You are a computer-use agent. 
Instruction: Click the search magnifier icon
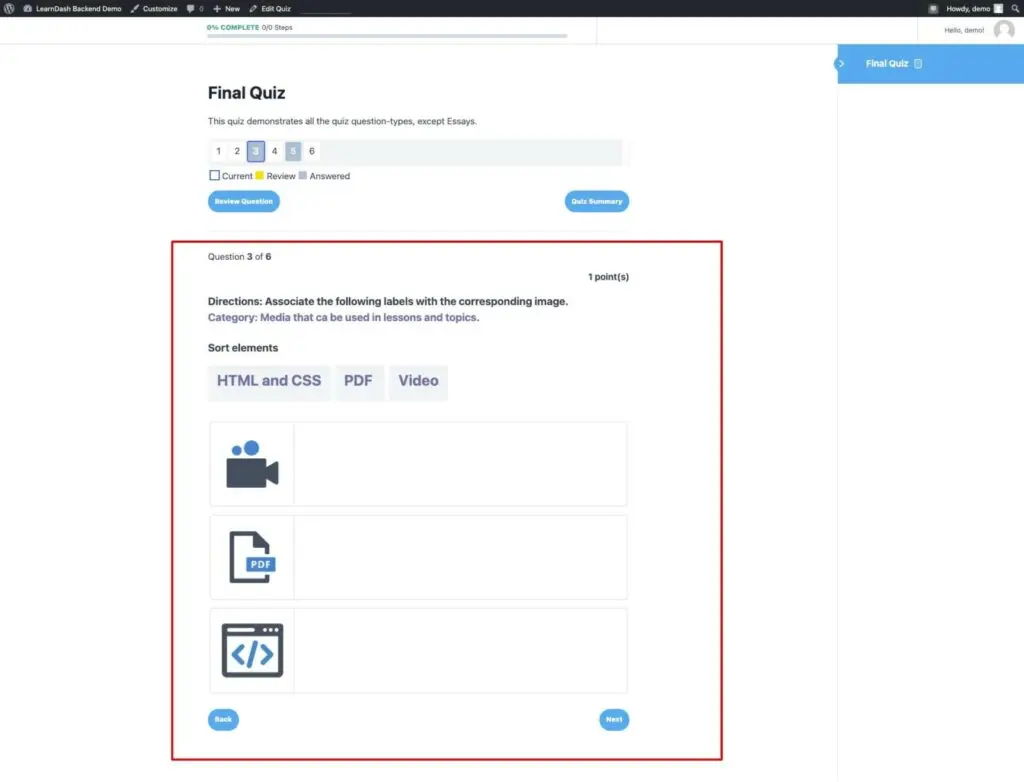(1015, 8)
